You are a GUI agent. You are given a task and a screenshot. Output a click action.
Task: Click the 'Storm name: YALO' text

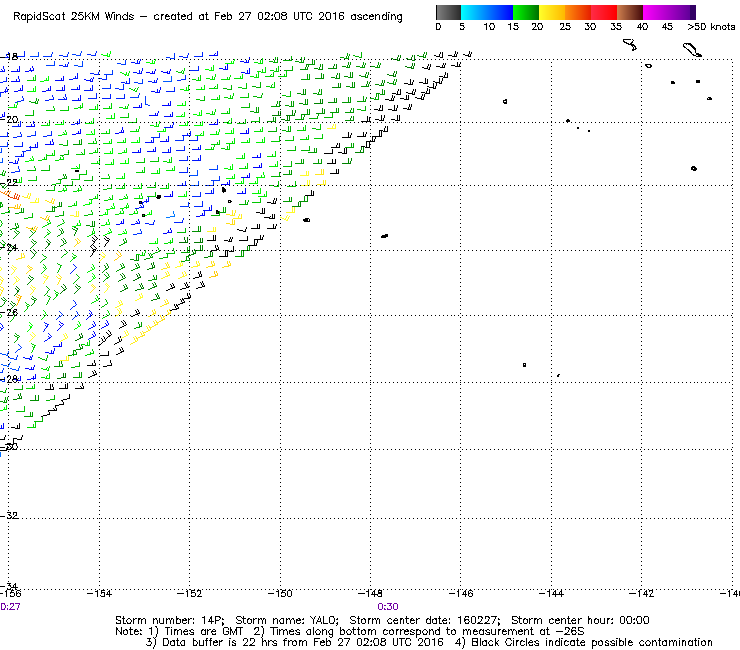[286, 620]
